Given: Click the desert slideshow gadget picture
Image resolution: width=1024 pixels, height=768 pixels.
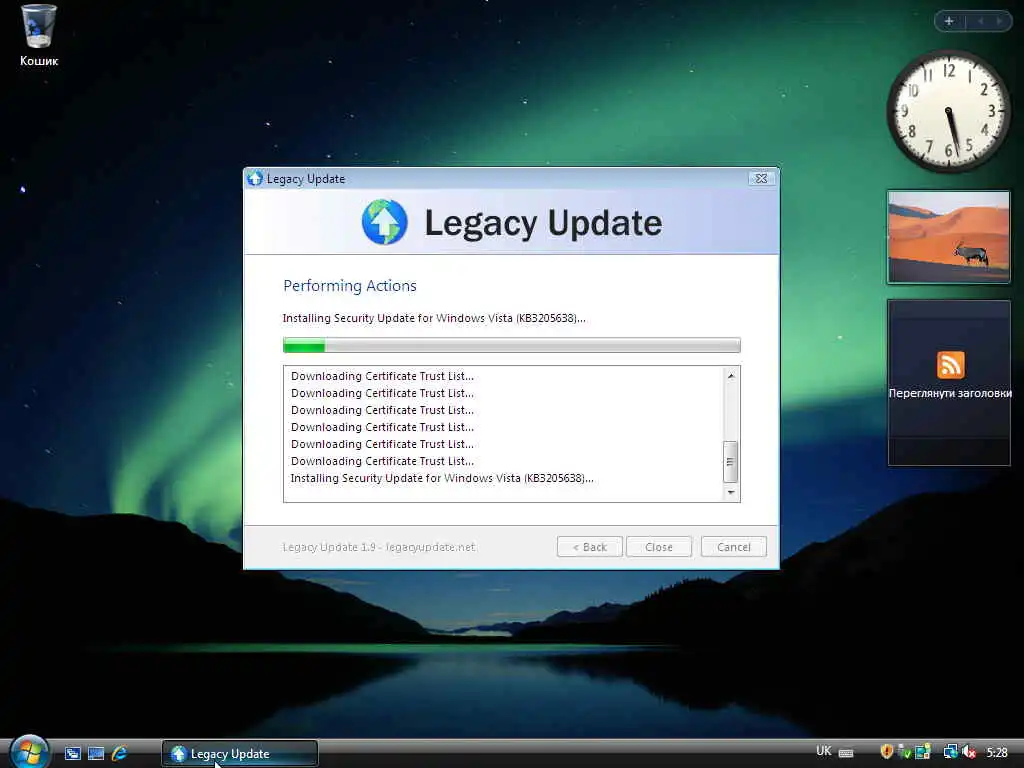Looking at the screenshot, I should (x=948, y=237).
